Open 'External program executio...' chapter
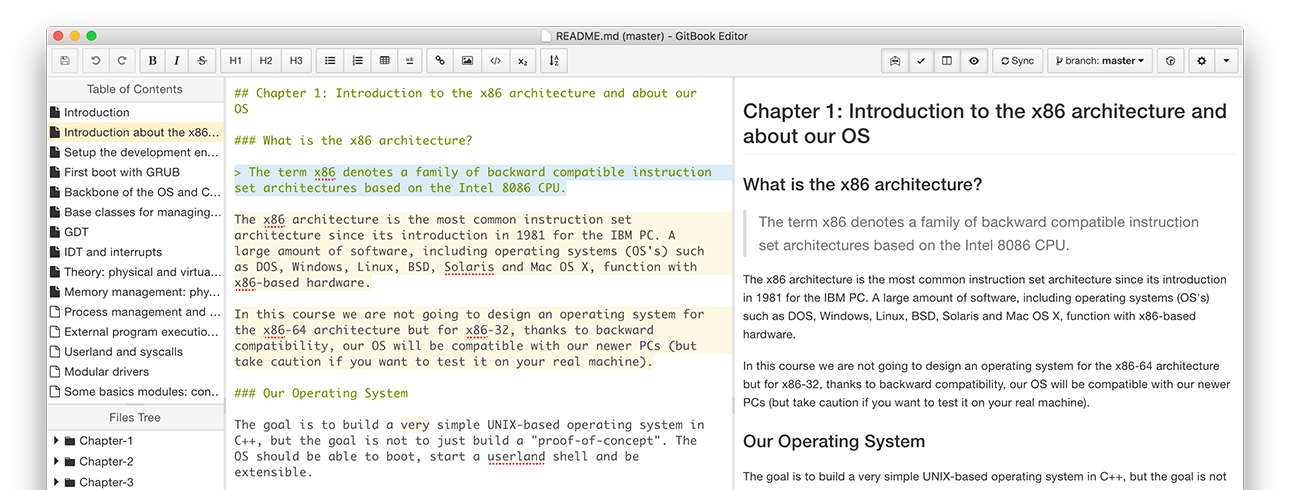This screenshot has height=490, width=1290. point(135,332)
